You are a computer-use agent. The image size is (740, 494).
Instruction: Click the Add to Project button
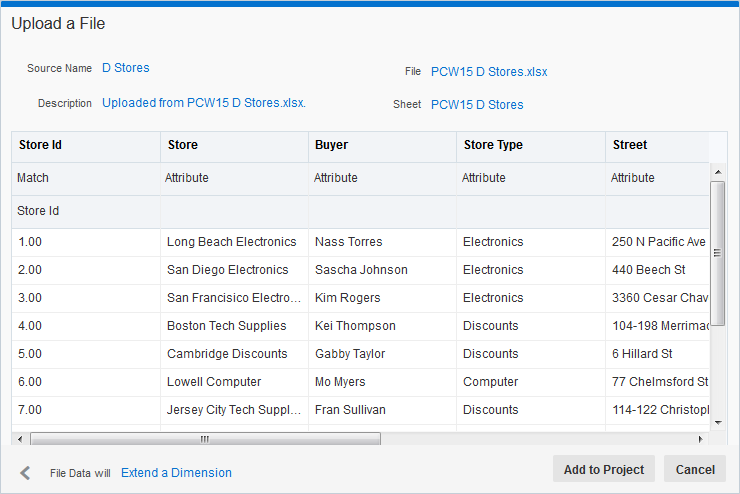[x=604, y=469]
